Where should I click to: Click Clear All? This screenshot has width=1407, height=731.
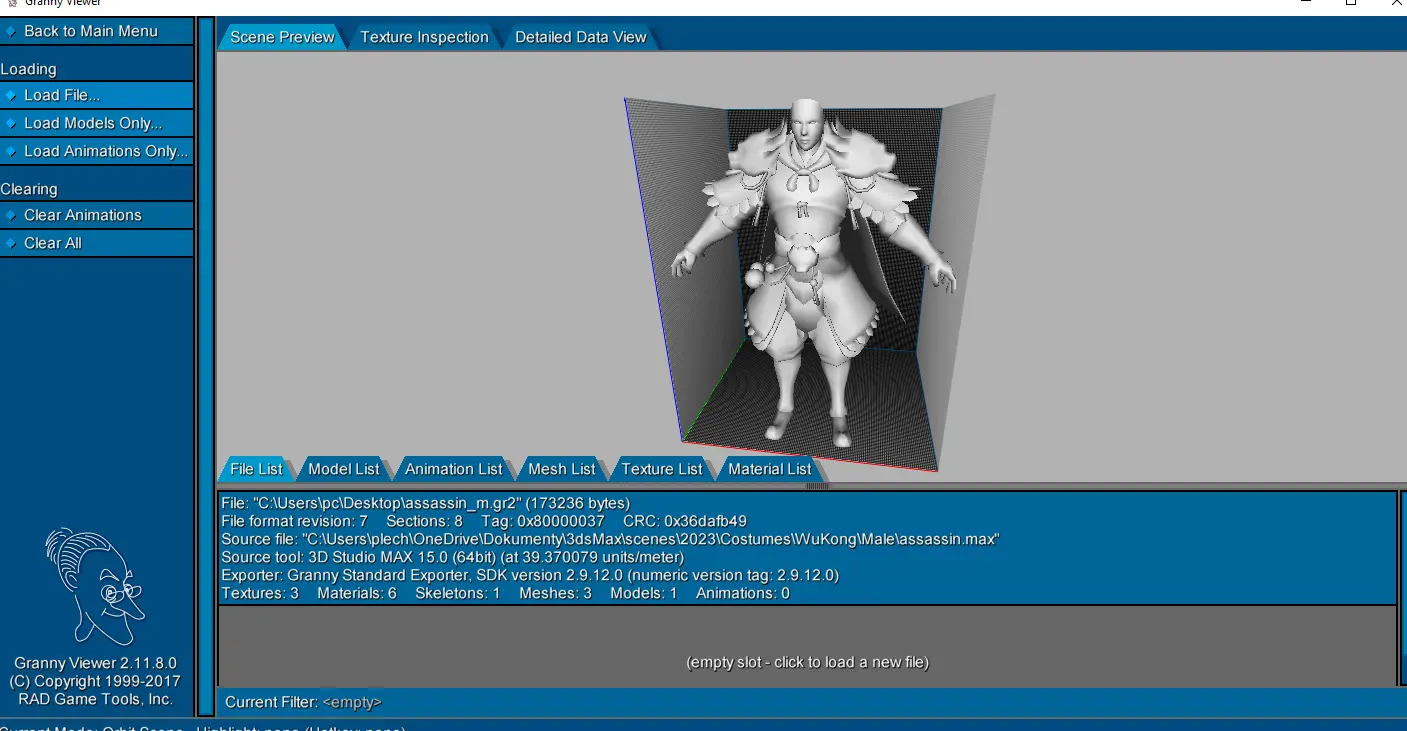pyautogui.click(x=96, y=243)
